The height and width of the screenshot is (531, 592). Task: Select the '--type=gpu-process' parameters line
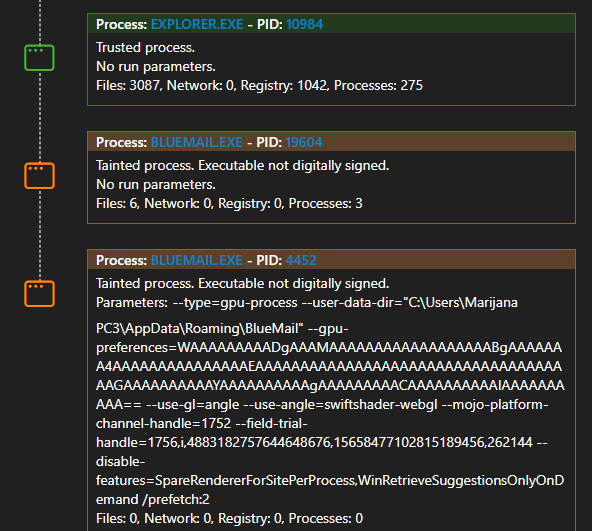pyautogui.click(x=307, y=303)
